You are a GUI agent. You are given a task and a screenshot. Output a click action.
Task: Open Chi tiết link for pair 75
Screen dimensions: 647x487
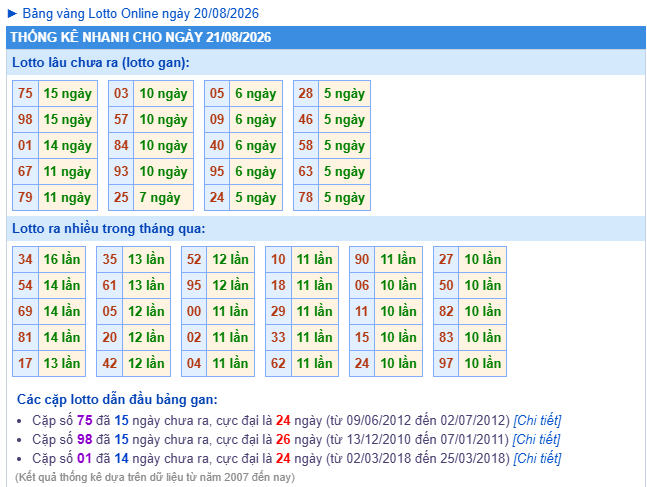coord(537,420)
